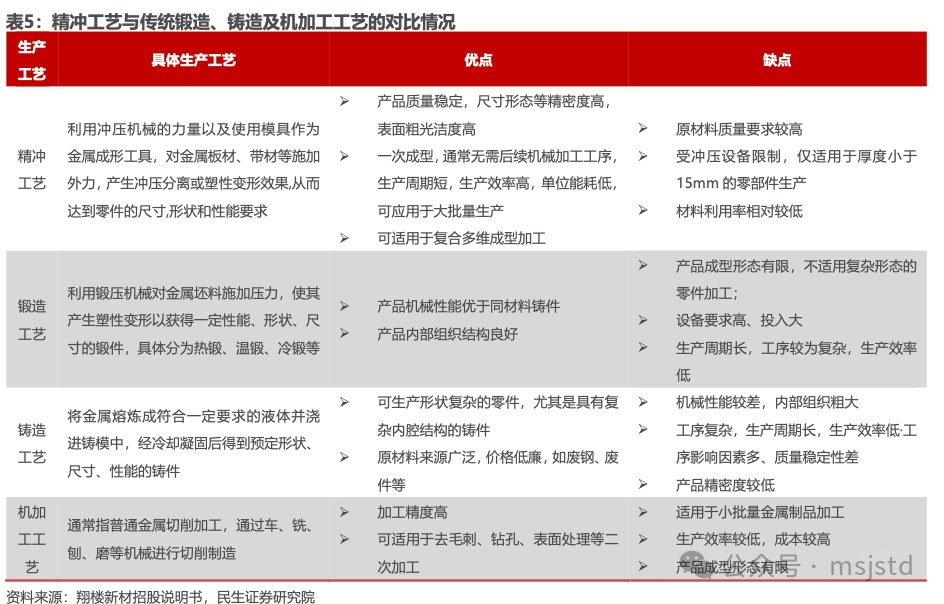Select the advantage starting "可生产形状复杂的零件"

pyautogui.click(x=498, y=416)
